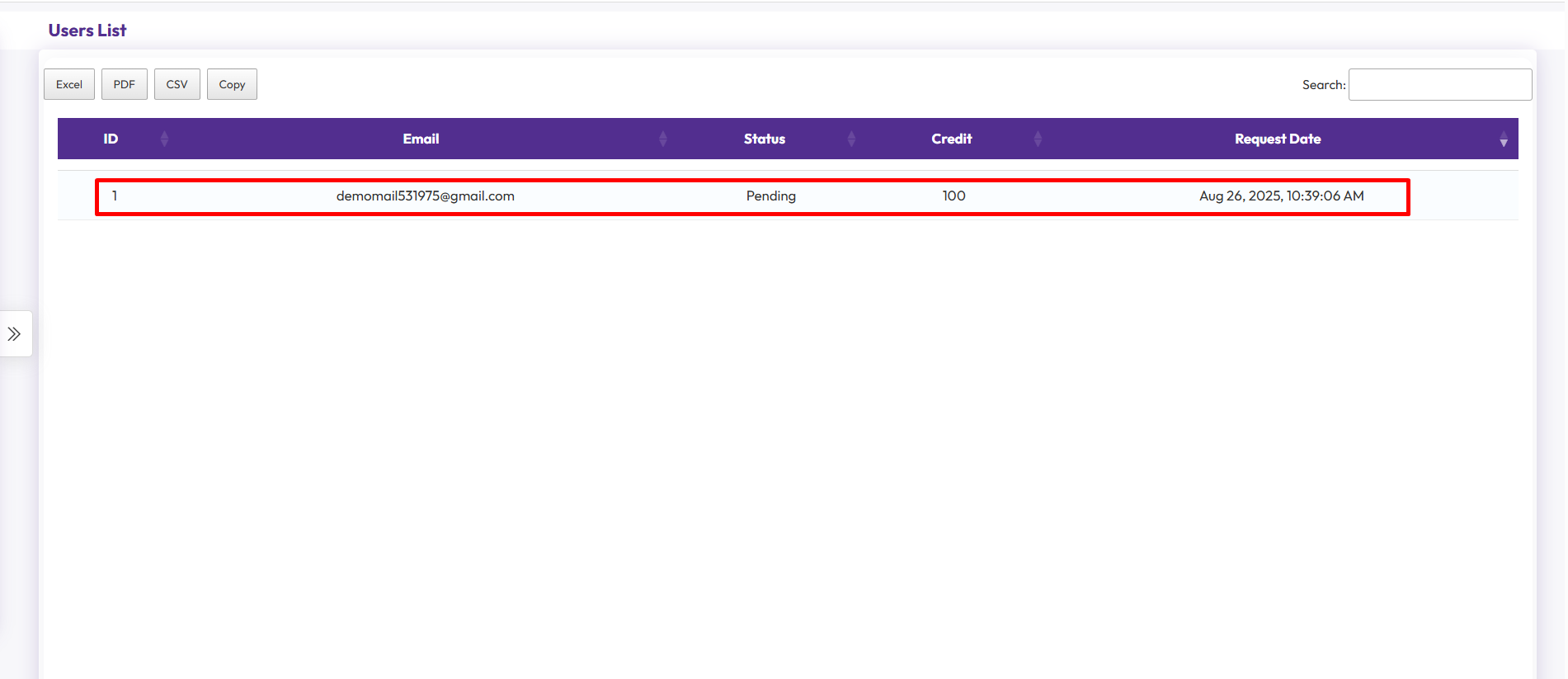Select the demomail531975@gmail.com email cell
Image resolution: width=1568 pixels, height=679 pixels.
click(x=425, y=196)
